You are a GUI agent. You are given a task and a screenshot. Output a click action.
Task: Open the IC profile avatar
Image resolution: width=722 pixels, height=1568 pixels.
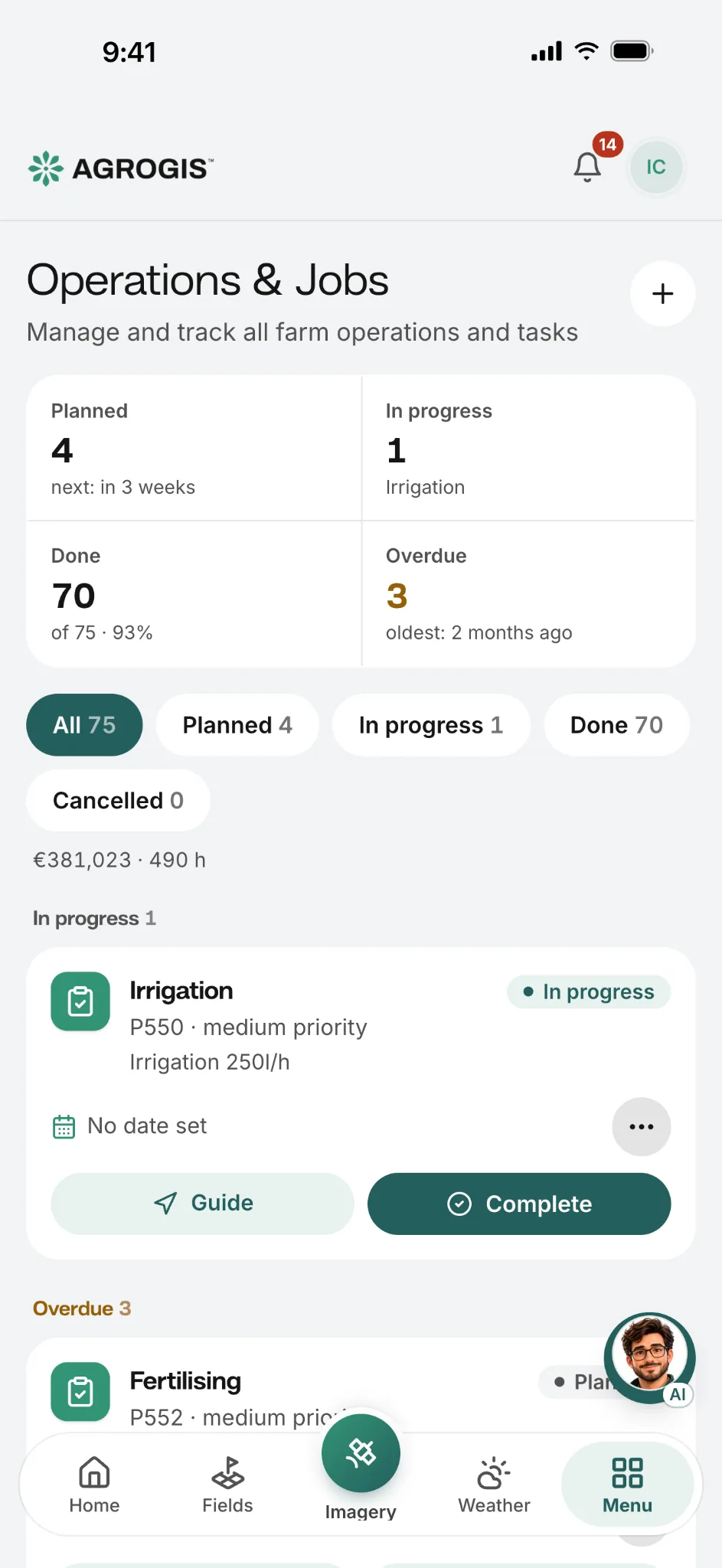pyautogui.click(x=656, y=167)
